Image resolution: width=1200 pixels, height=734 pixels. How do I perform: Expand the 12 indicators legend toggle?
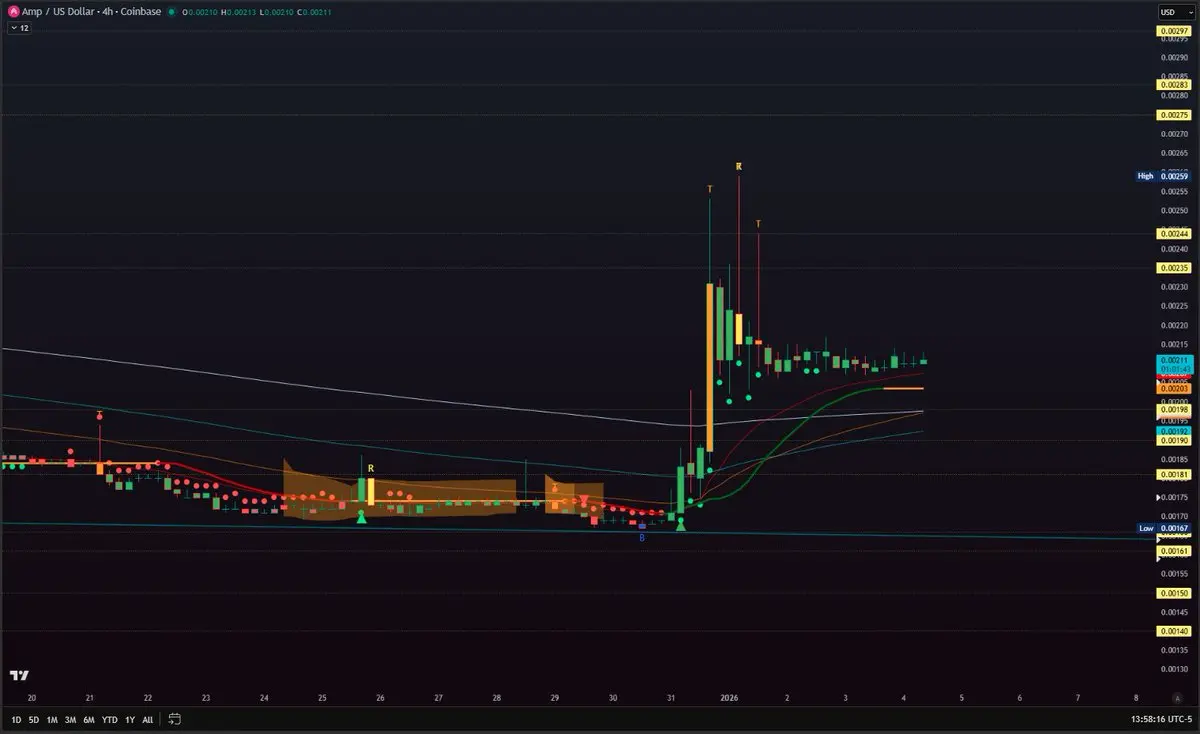[x=20, y=28]
